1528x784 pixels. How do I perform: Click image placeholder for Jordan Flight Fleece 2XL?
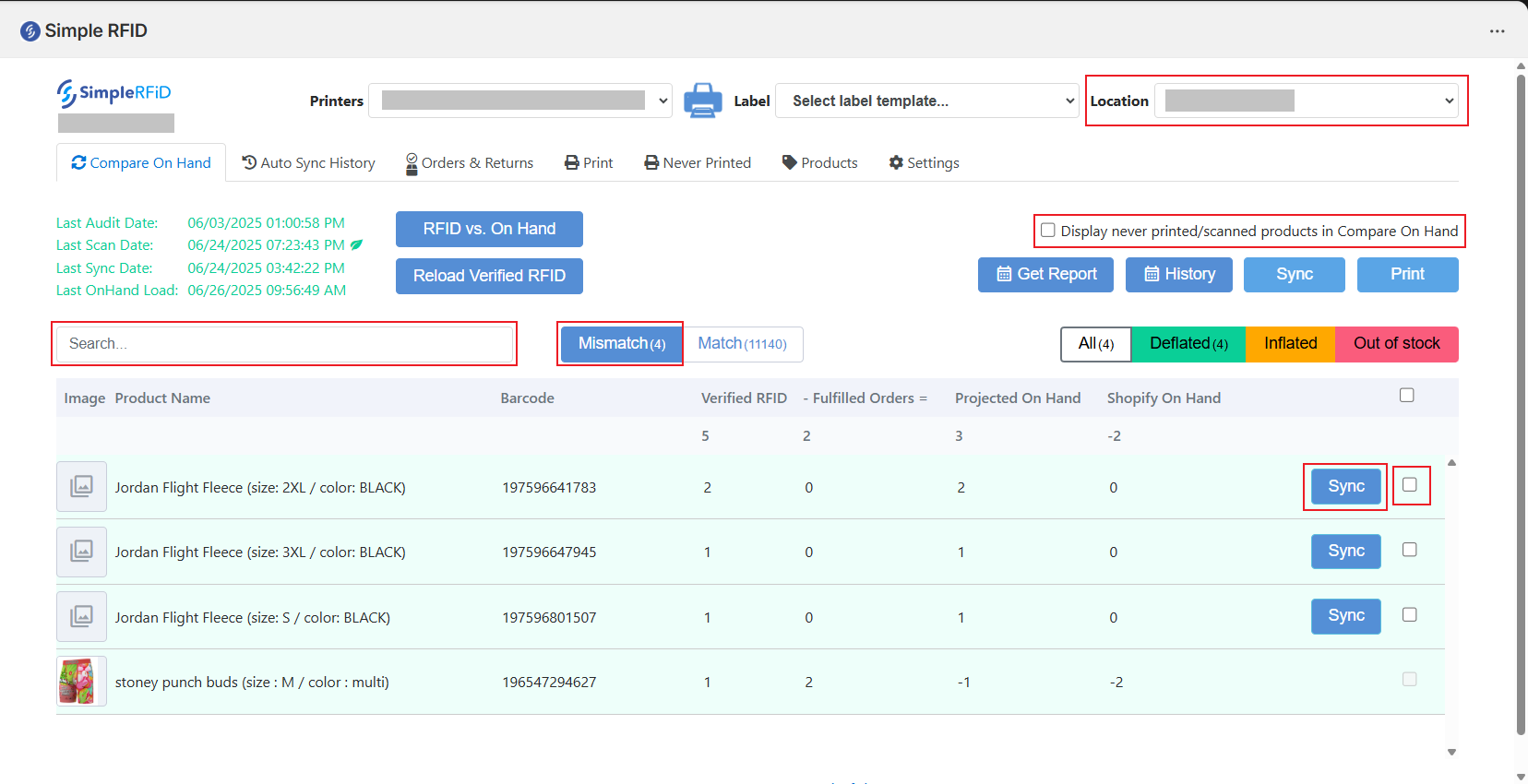[81, 486]
